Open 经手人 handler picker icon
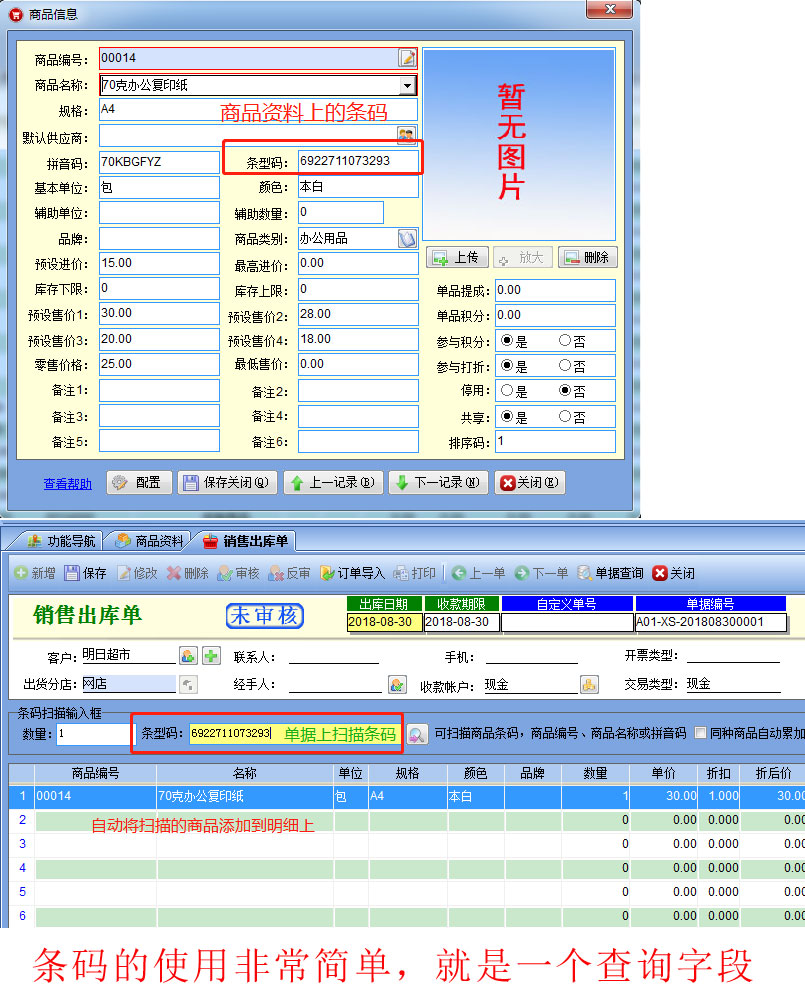Viewport: 805px width, 1000px height. pyautogui.click(x=397, y=685)
